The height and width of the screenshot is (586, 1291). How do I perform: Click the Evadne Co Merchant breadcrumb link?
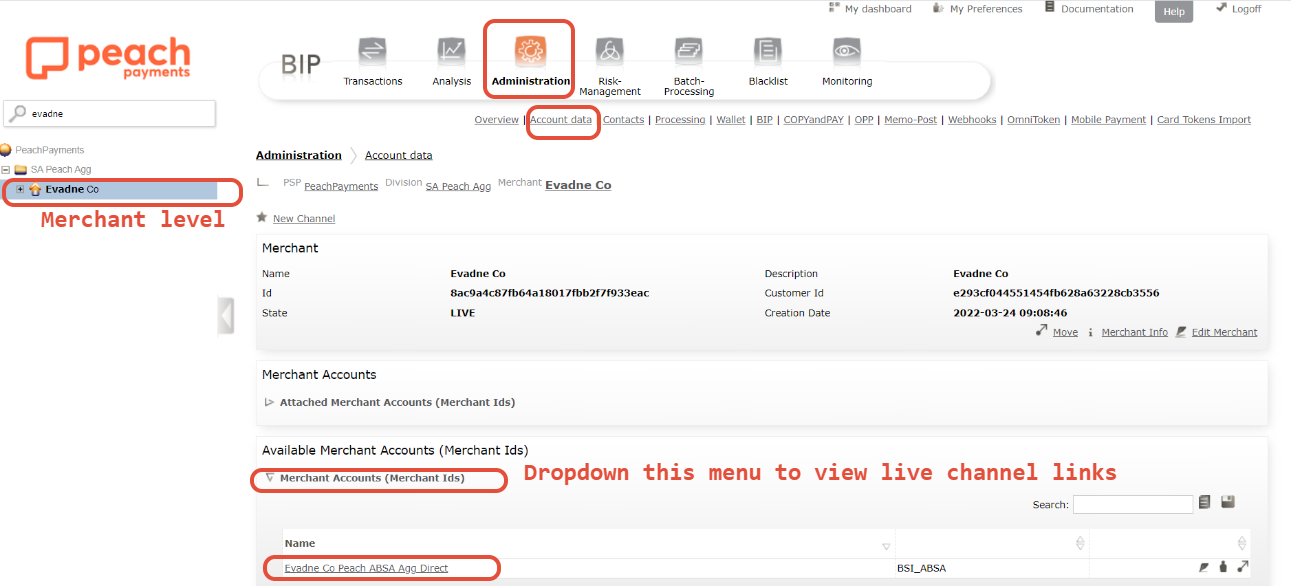[578, 185]
